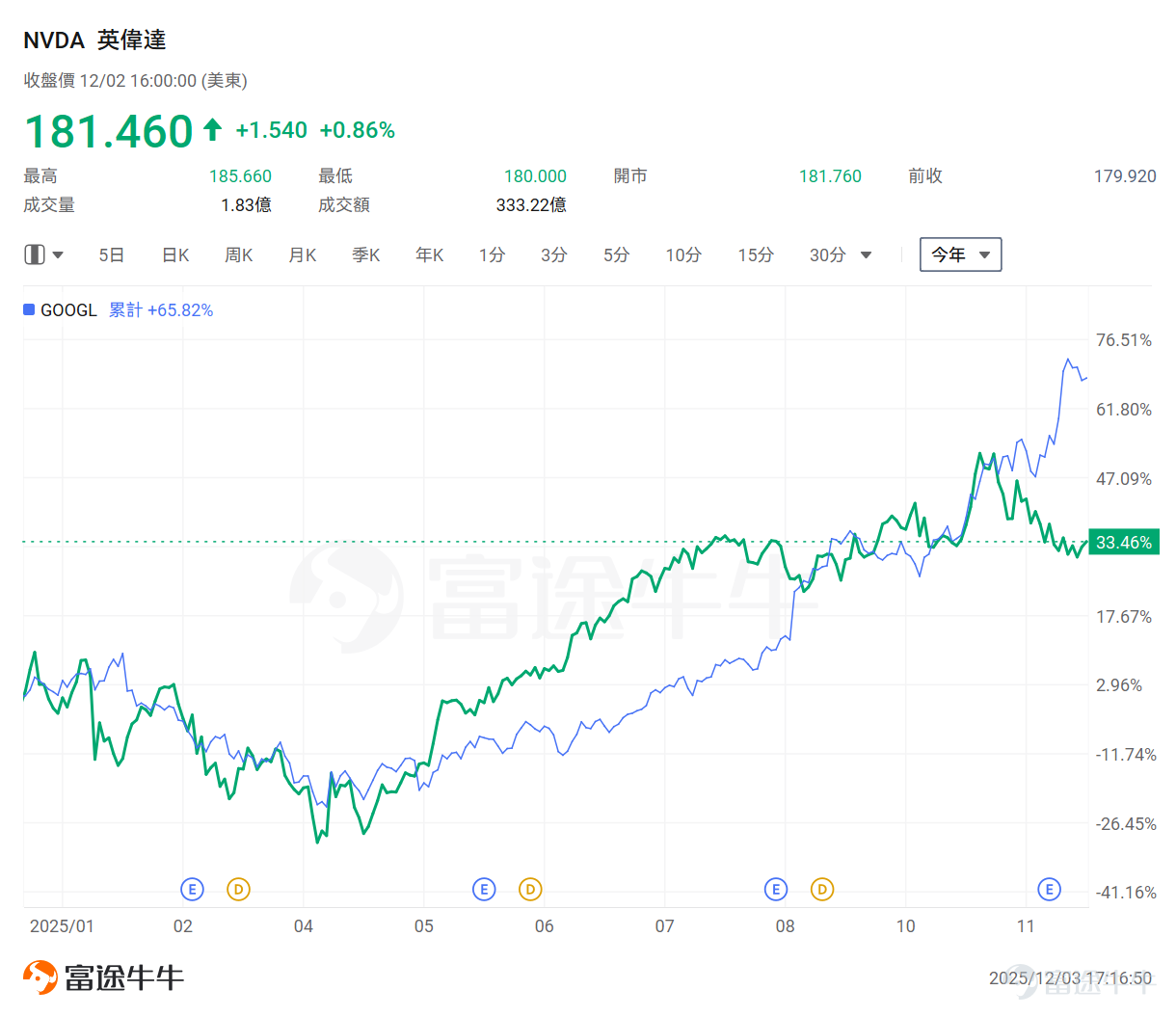Click the -41.16% axis label
Image resolution: width=1176 pixels, height=1017 pixels.
[1126, 893]
